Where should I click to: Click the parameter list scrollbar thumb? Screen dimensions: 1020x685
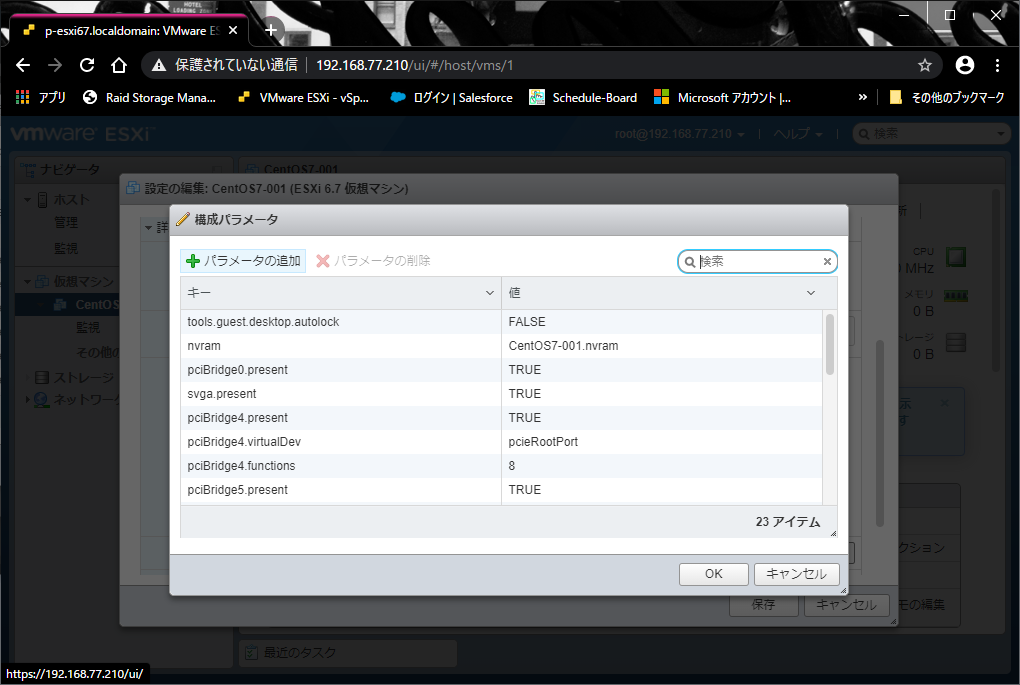(x=829, y=344)
